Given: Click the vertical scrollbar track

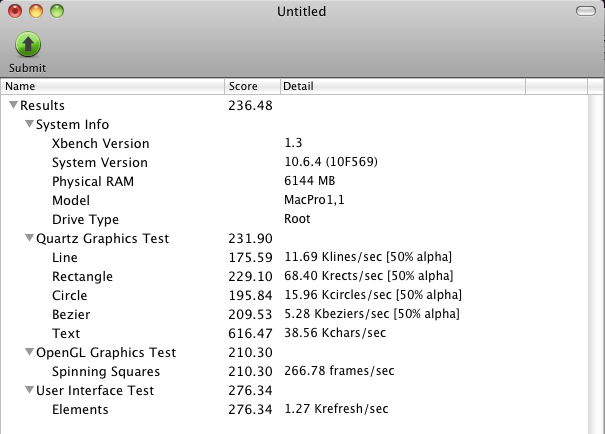Looking at the screenshot, I should (596, 264).
